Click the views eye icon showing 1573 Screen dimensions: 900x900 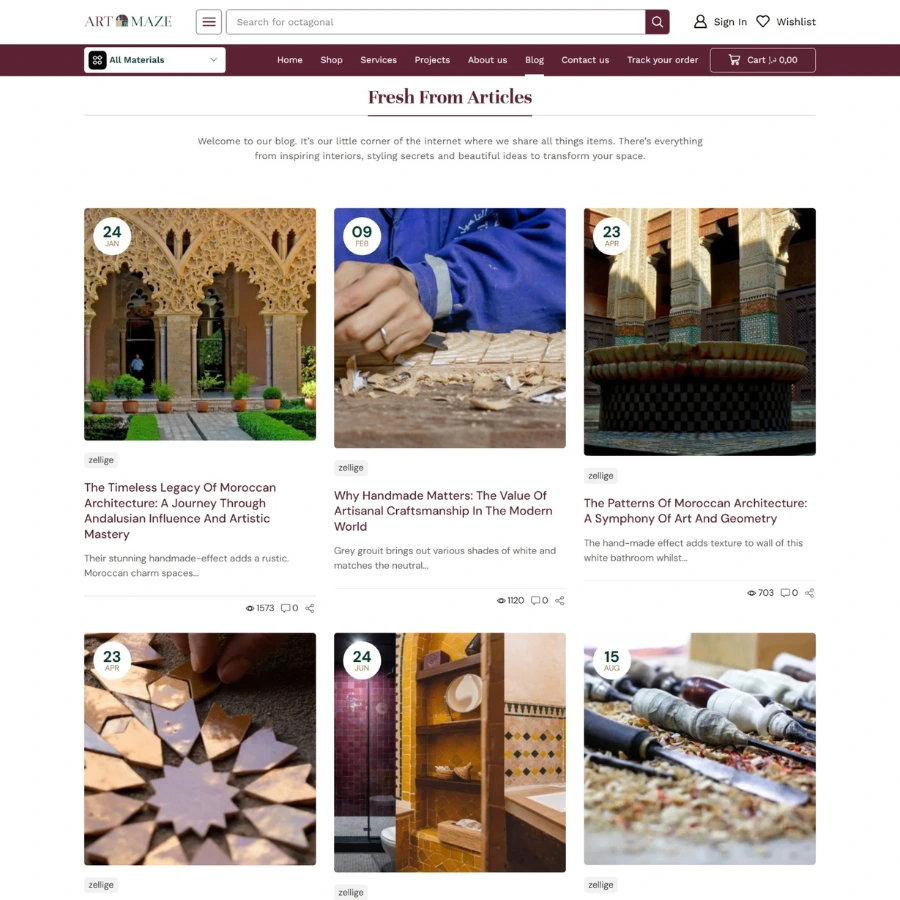pyautogui.click(x=250, y=608)
